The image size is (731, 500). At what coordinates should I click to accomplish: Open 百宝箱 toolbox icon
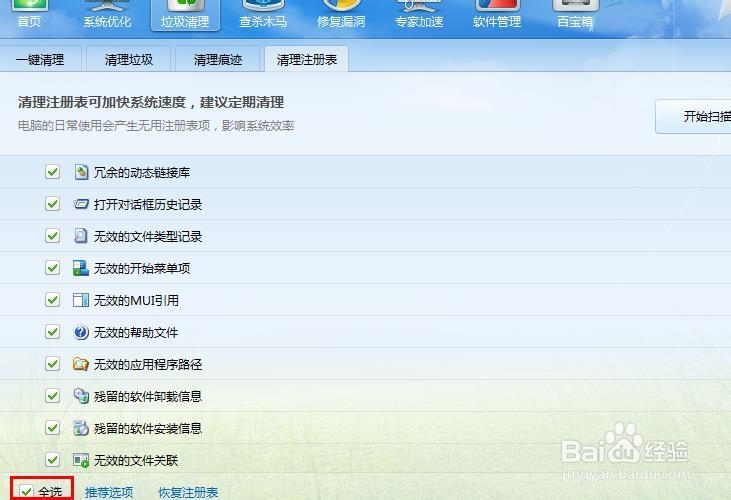point(575,14)
